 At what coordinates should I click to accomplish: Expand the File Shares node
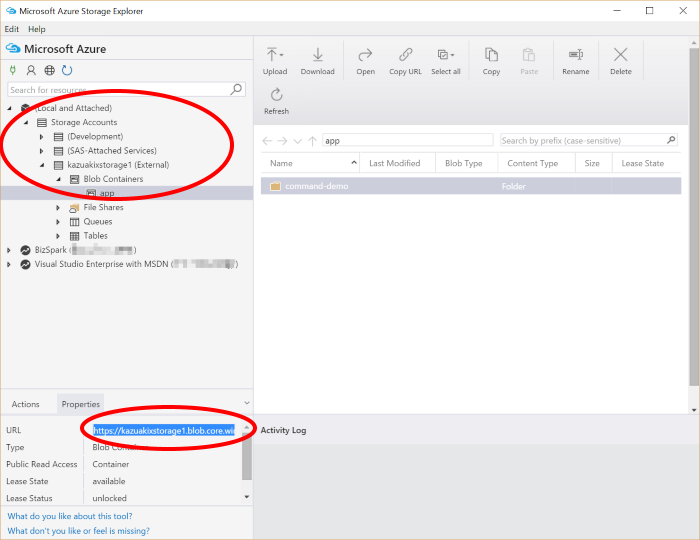pyautogui.click(x=58, y=208)
